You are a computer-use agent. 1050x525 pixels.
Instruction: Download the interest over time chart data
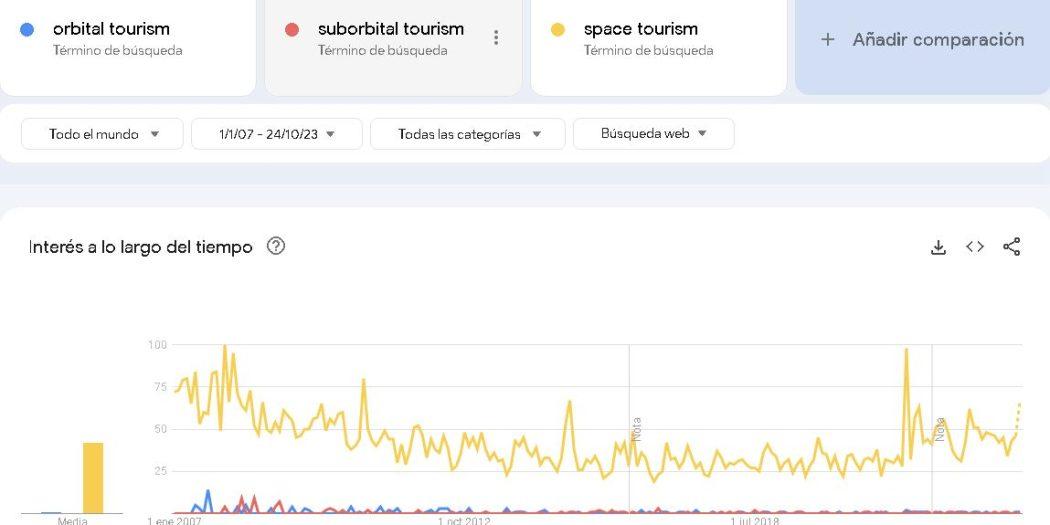[x=938, y=247]
